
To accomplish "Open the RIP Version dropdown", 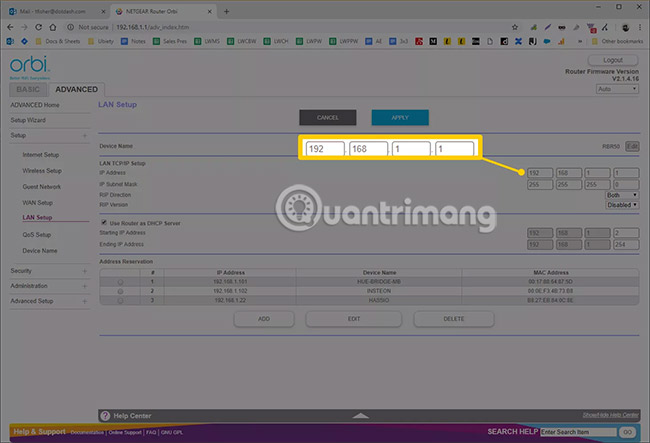I will click(x=620, y=206).
